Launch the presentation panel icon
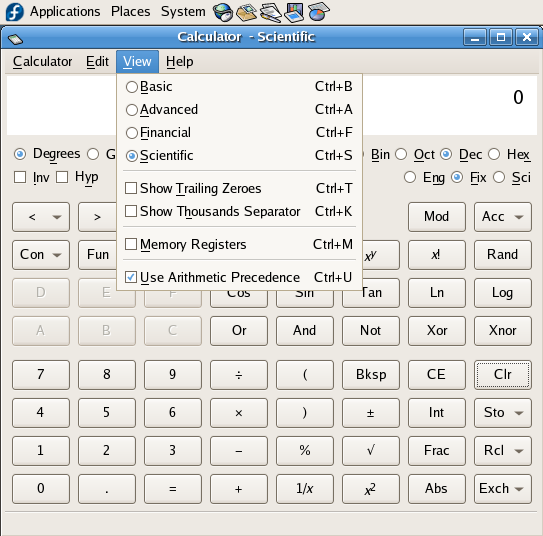Viewport: 543px width, 536px height. tap(294, 12)
